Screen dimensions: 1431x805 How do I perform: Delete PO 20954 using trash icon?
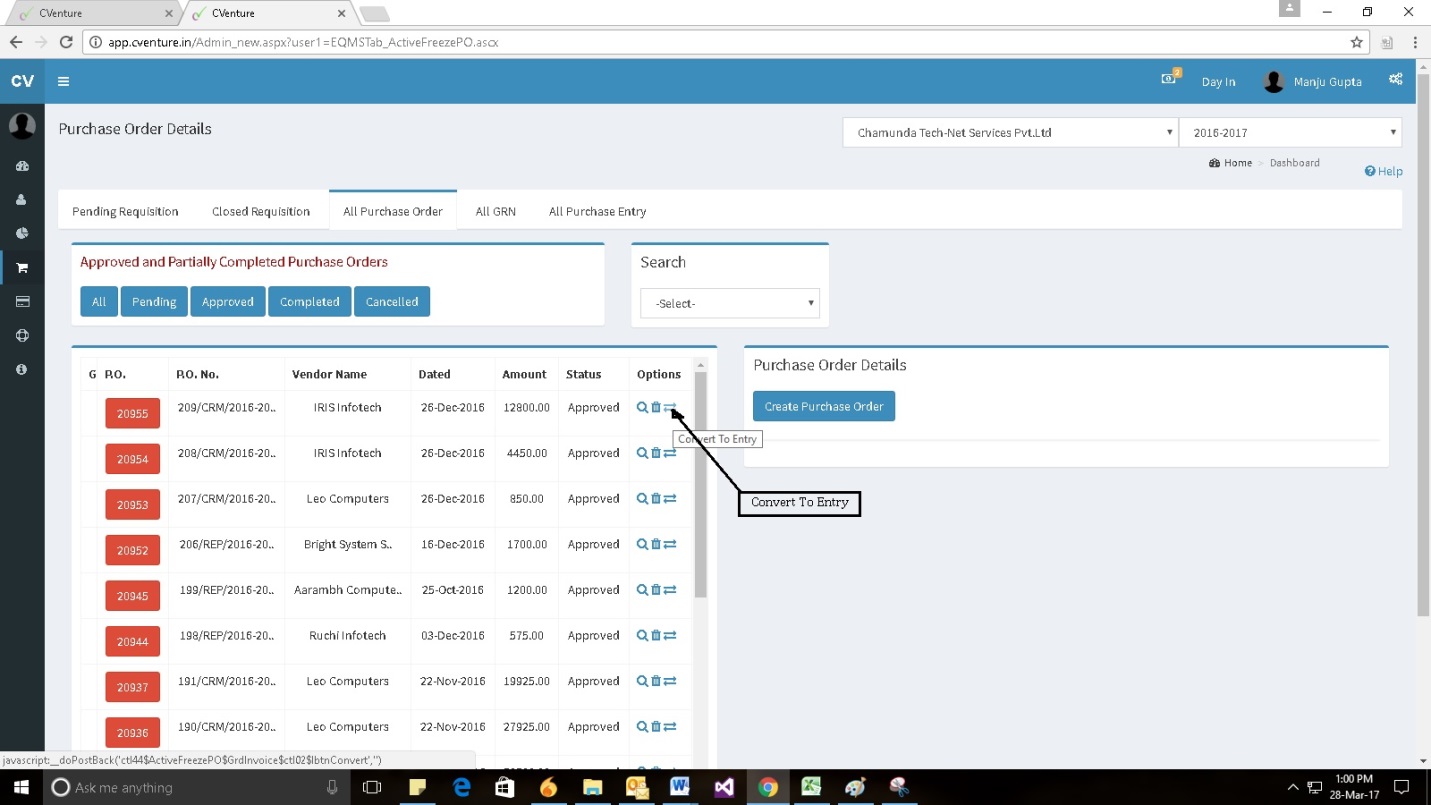pos(656,453)
